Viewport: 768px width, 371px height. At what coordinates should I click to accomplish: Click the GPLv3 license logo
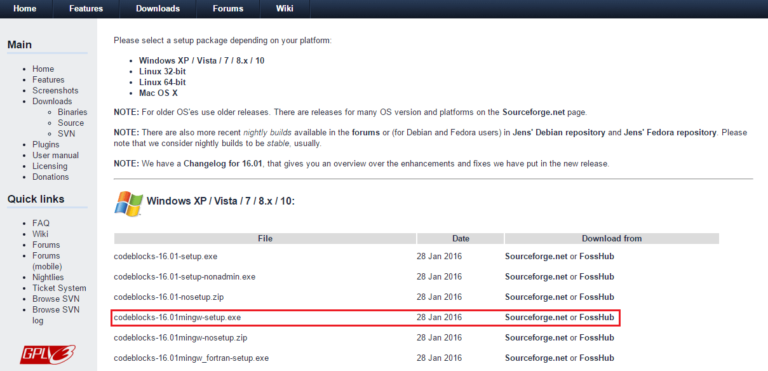pyautogui.click(x=48, y=354)
